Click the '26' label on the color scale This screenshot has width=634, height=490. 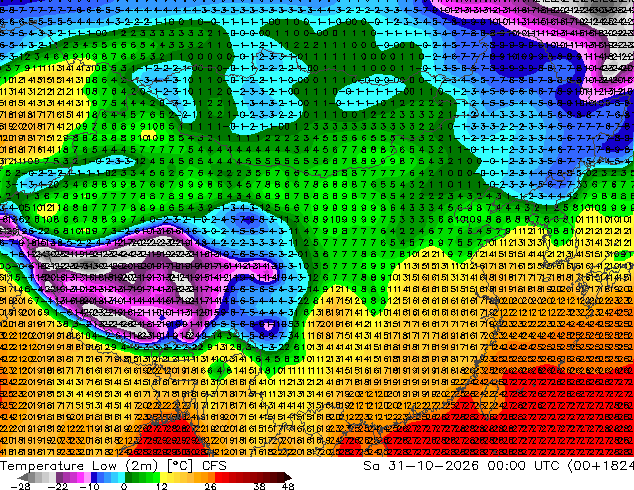(210, 486)
